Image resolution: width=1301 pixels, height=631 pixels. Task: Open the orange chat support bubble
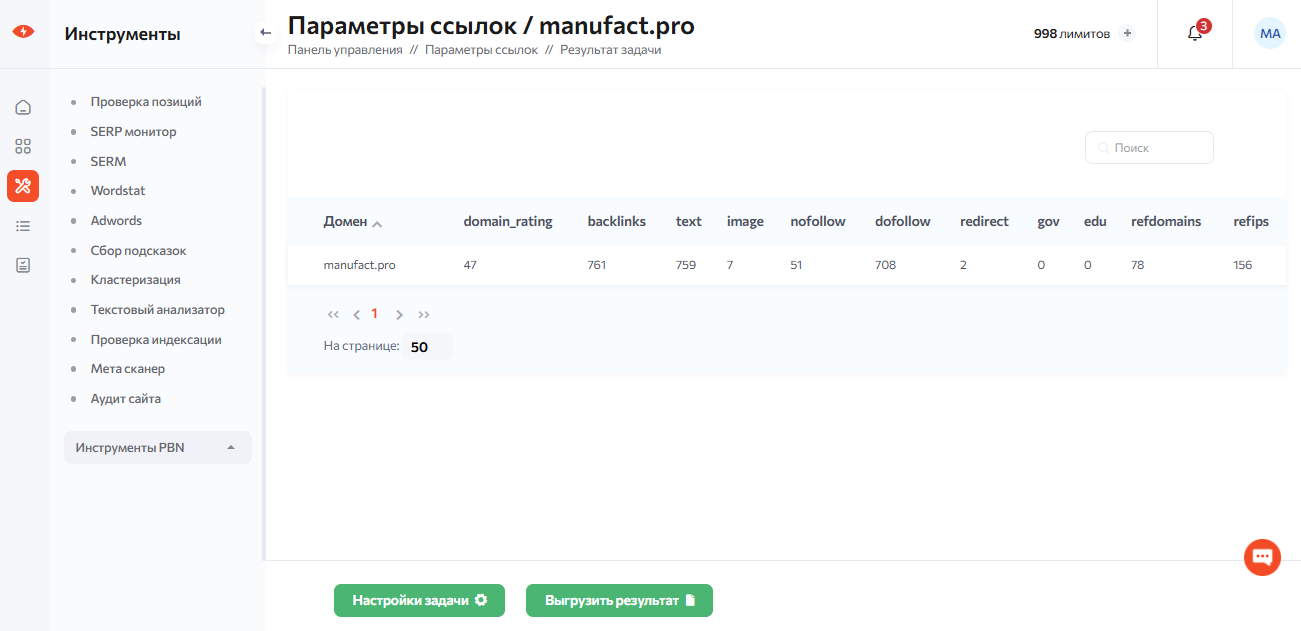tap(1262, 557)
